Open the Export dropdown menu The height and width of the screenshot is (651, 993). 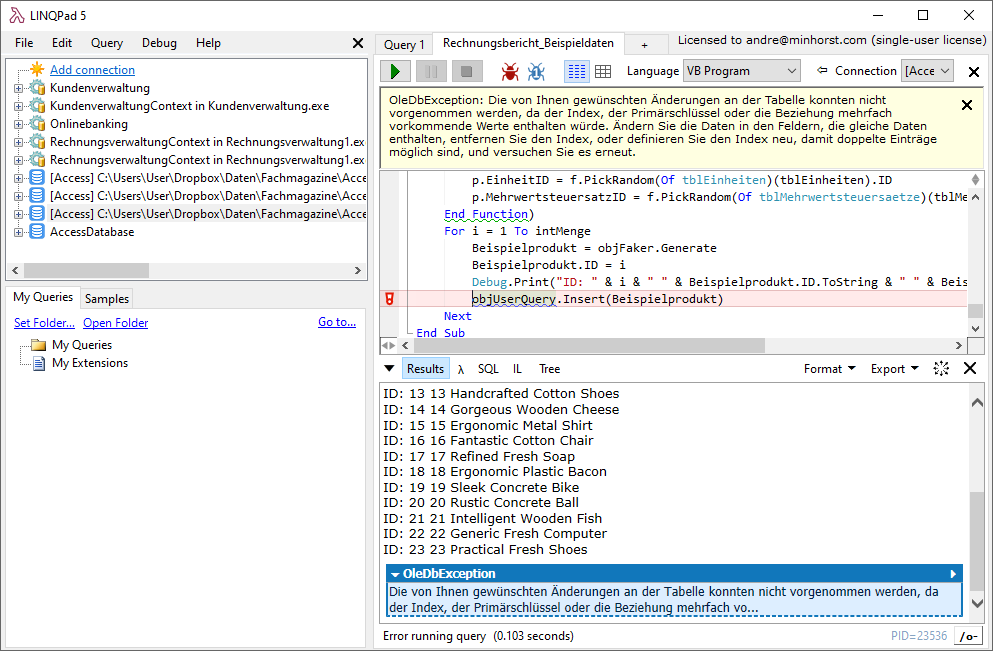894,369
